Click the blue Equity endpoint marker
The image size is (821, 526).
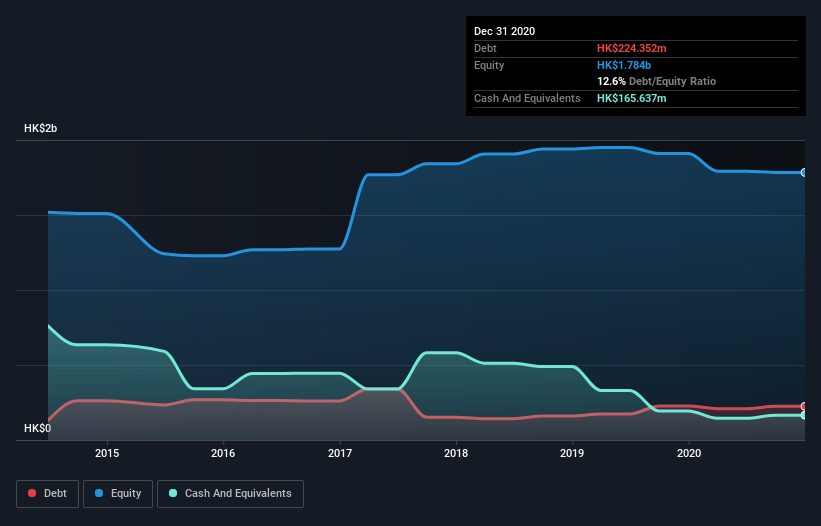(x=804, y=173)
